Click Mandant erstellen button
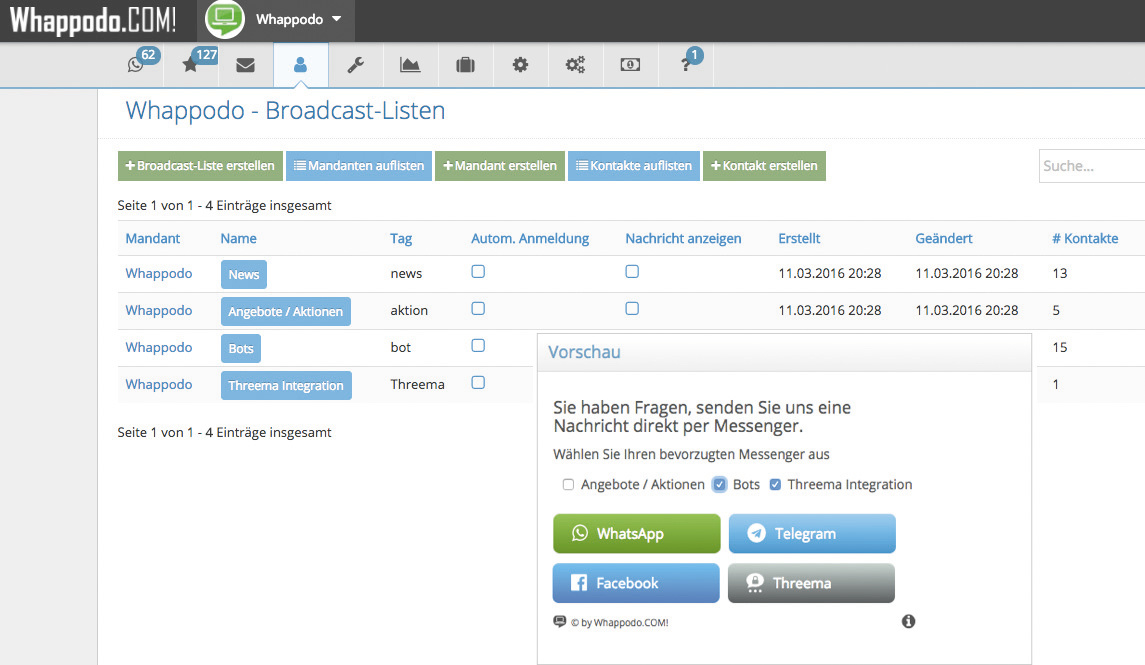The height and width of the screenshot is (665, 1145). coord(499,166)
